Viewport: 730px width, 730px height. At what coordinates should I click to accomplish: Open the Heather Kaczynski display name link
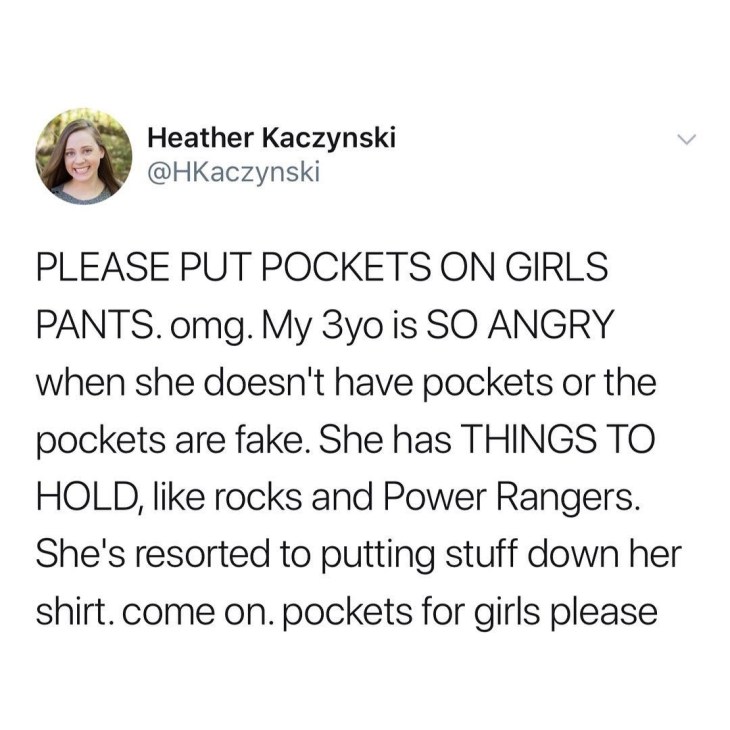click(x=271, y=137)
